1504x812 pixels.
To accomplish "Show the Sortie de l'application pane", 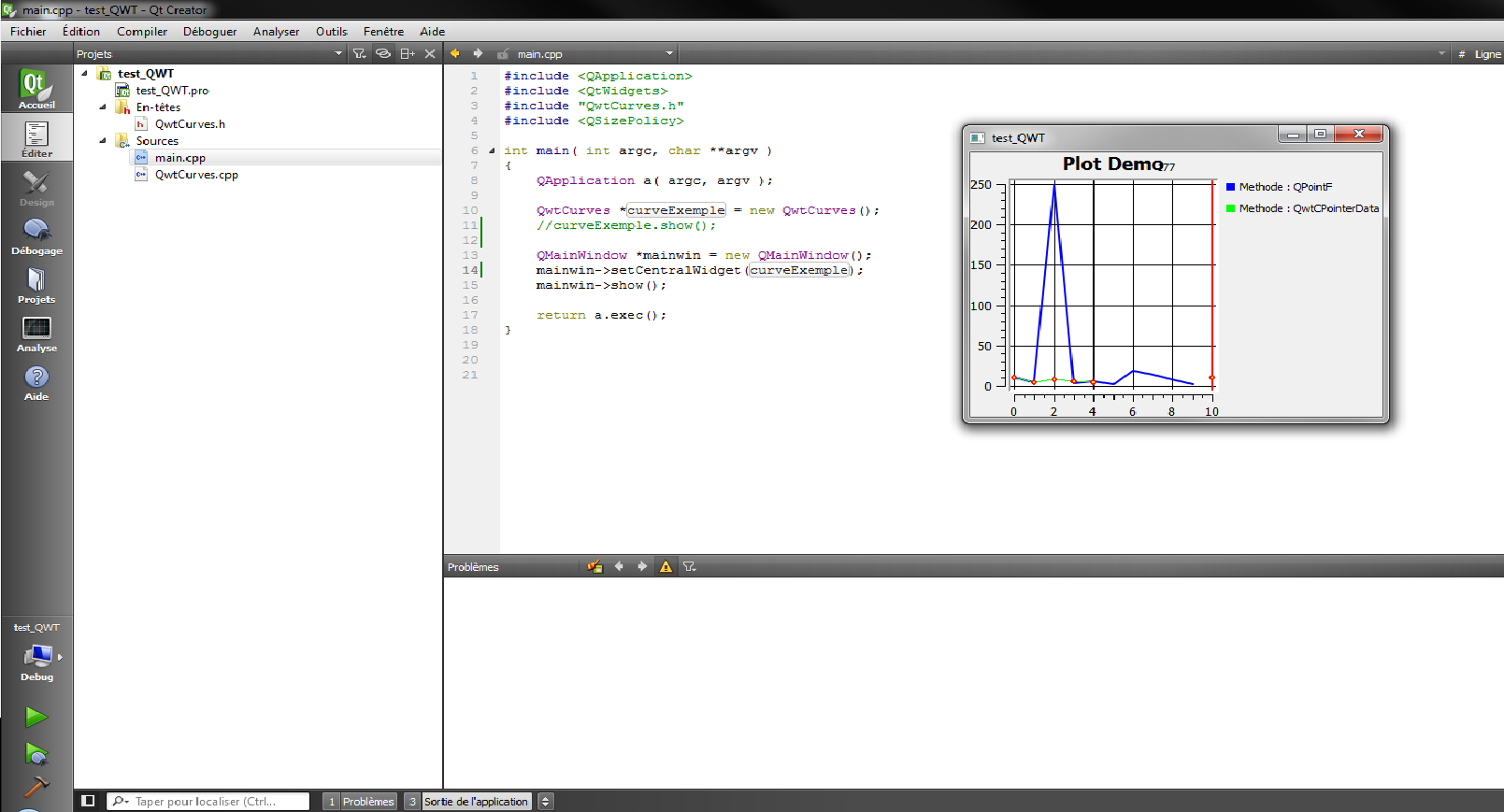I will 476,802.
